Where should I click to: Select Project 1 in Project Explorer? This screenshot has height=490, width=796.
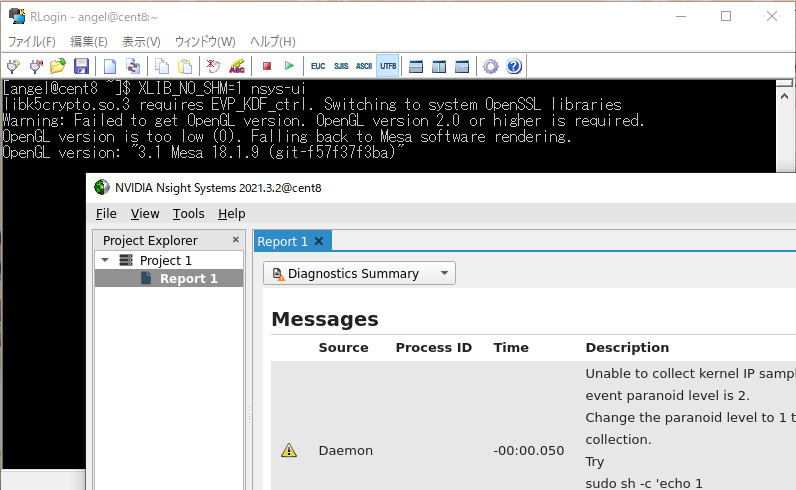[165, 260]
